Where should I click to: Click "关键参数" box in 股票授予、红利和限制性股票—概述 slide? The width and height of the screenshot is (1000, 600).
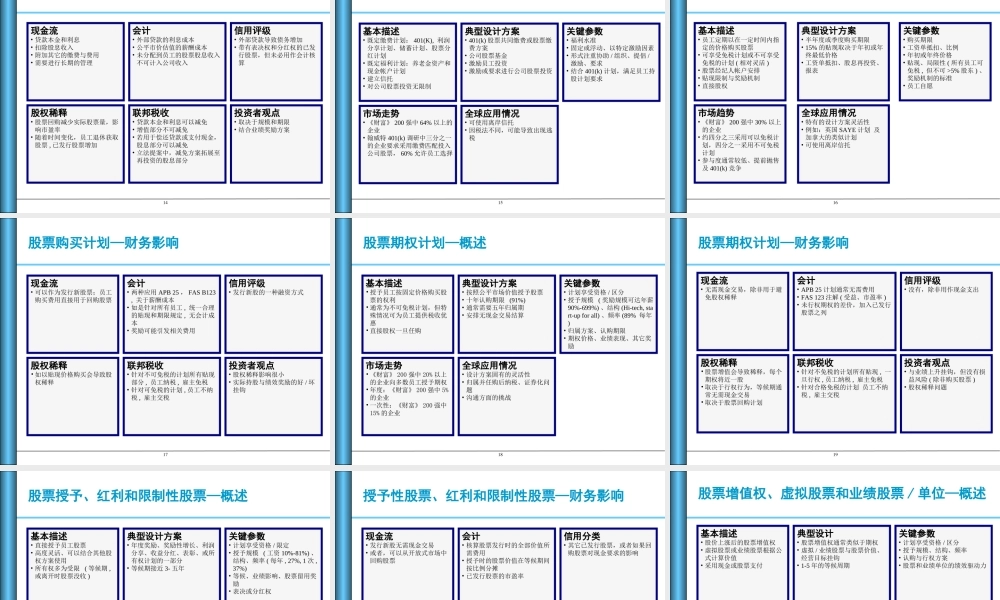click(274, 564)
